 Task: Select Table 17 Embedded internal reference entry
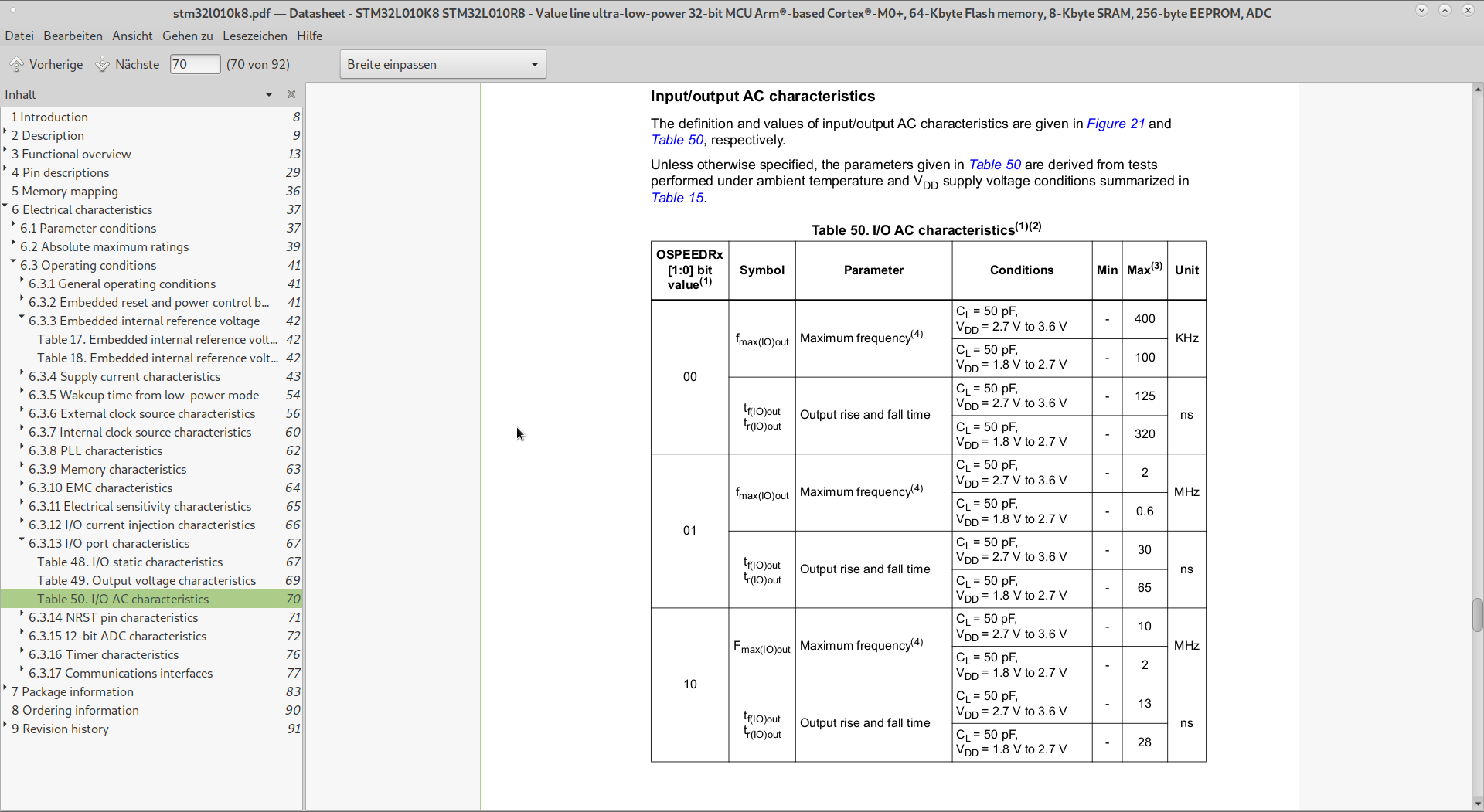coord(151,339)
